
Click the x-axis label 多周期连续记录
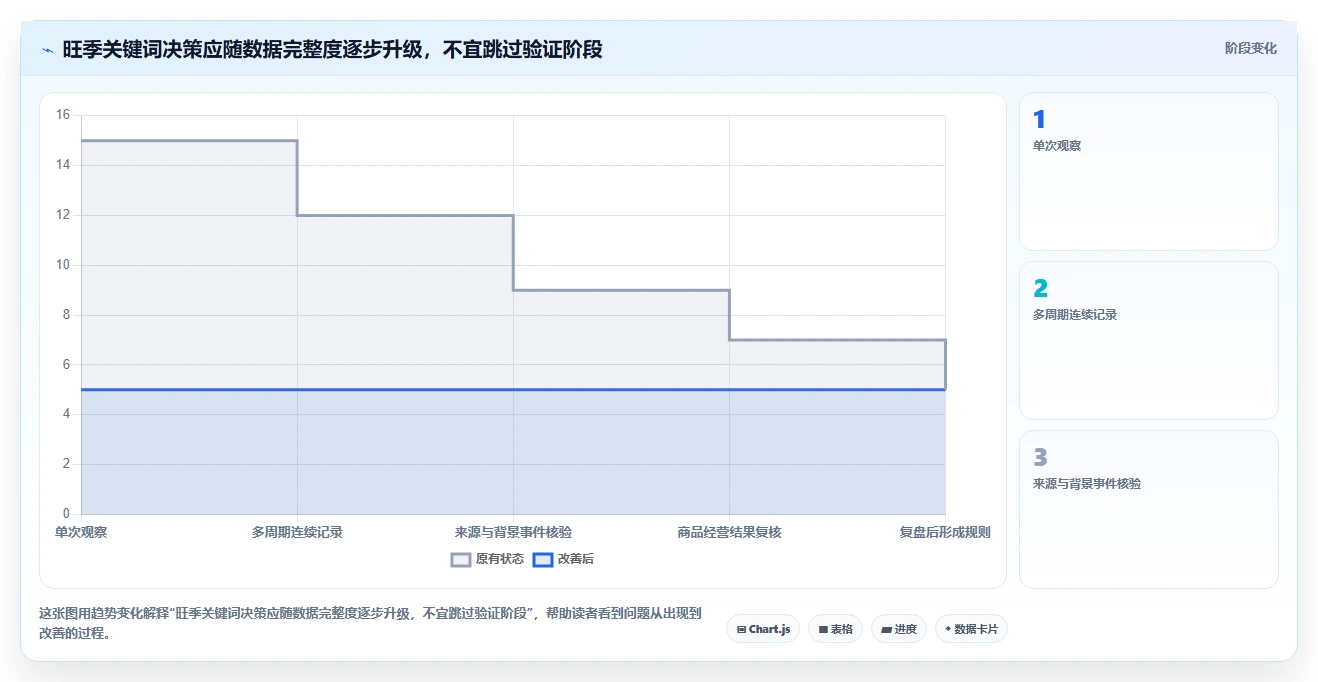pos(297,532)
